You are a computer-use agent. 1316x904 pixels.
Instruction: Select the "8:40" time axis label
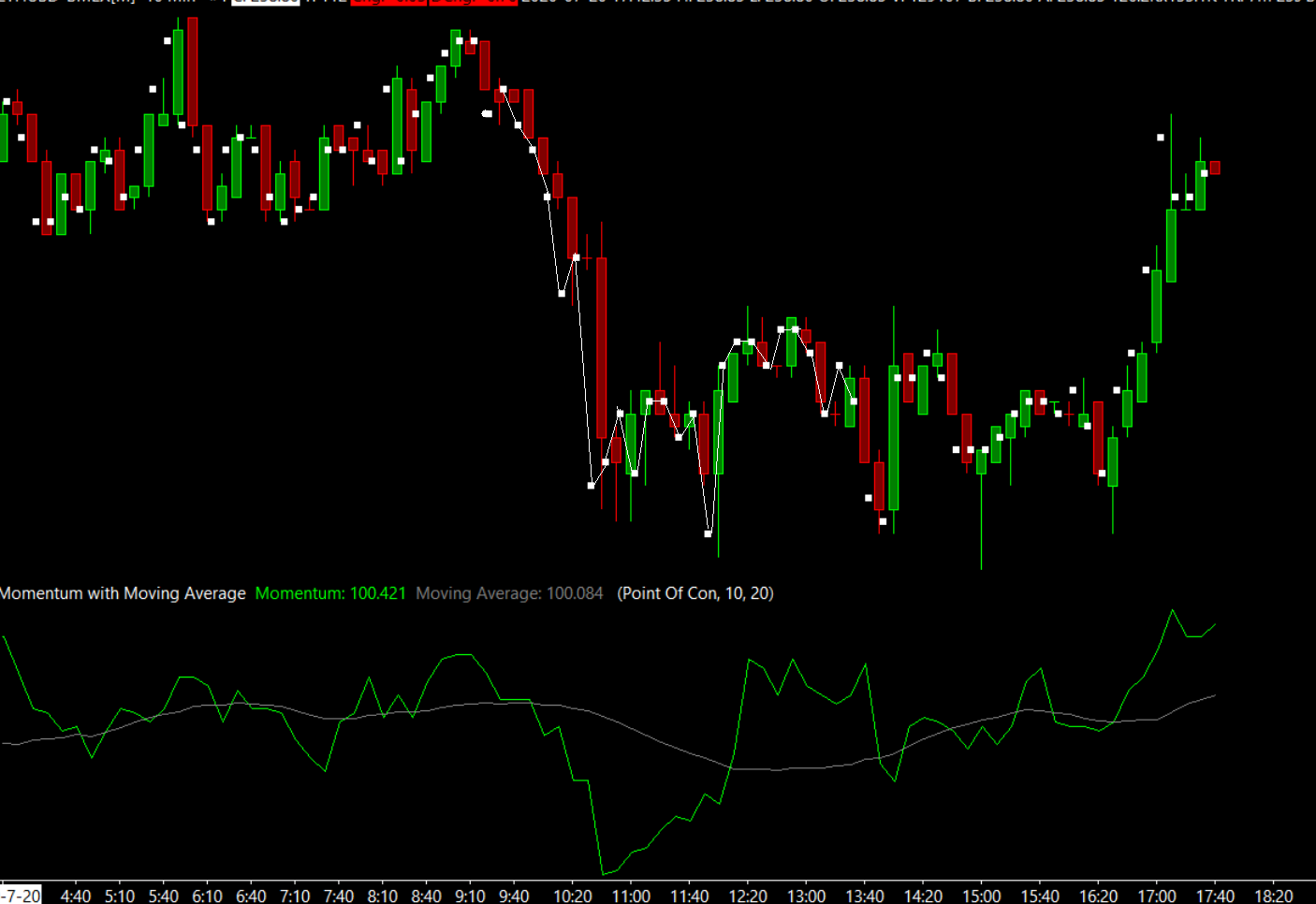427,896
